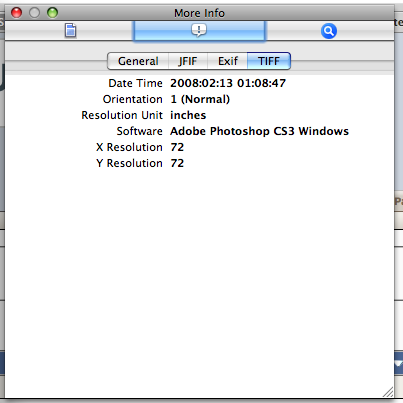
Task: Click the Adobe Photoshop CS3 Windows value
Action: tap(259, 131)
